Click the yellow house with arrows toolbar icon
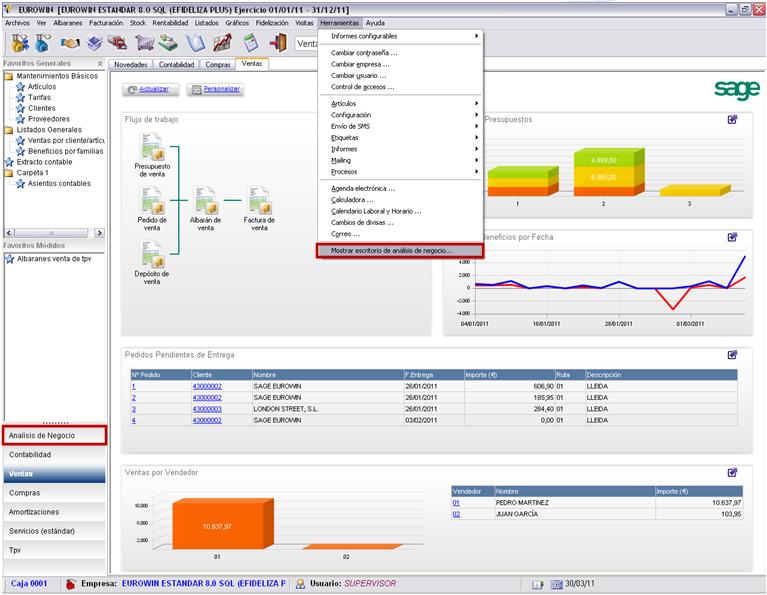767x595 pixels. click(20, 43)
